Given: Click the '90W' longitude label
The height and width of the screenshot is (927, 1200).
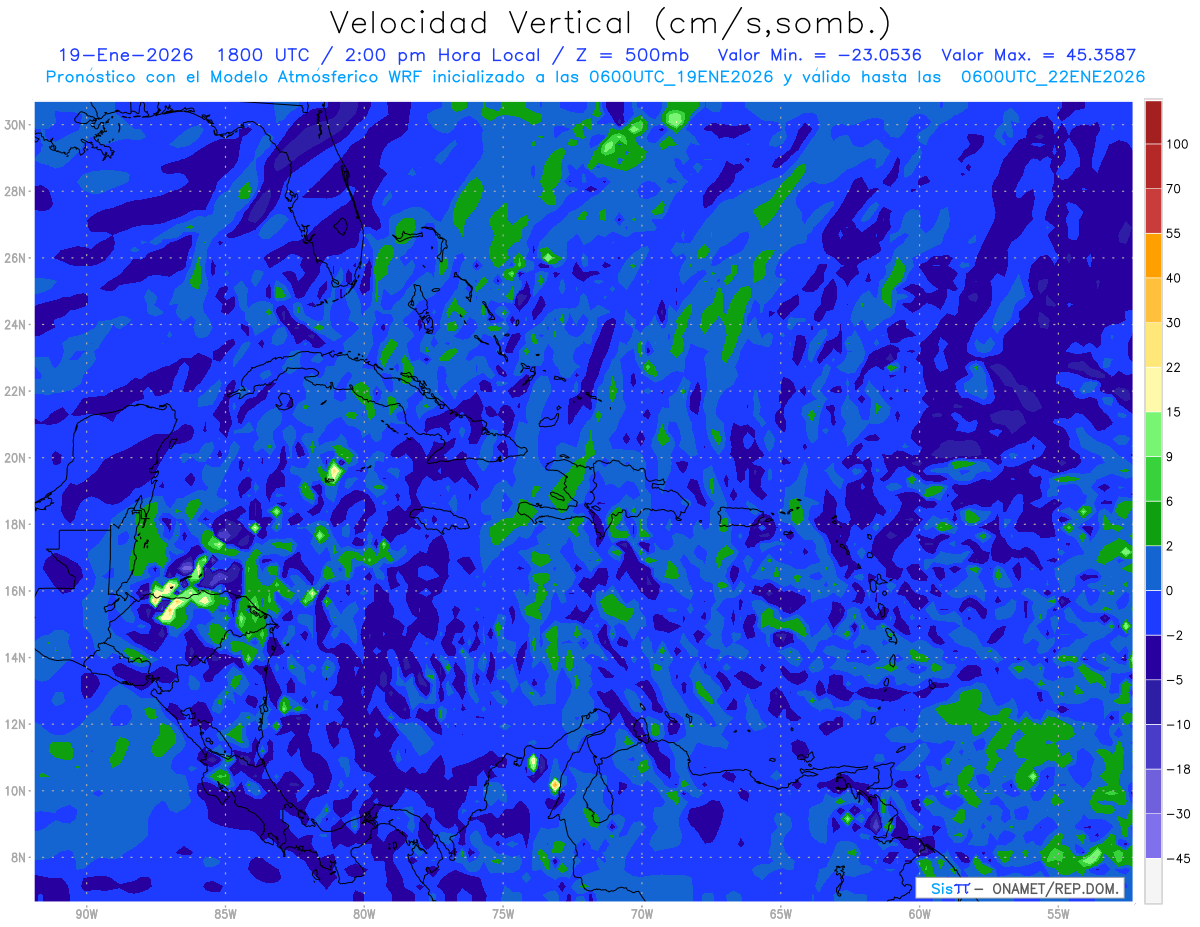Looking at the screenshot, I should tap(87, 914).
